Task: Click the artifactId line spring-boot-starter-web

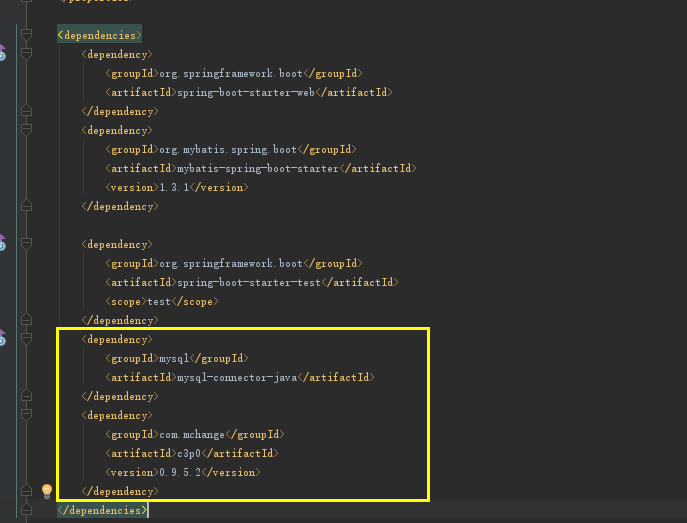Action: (x=249, y=92)
